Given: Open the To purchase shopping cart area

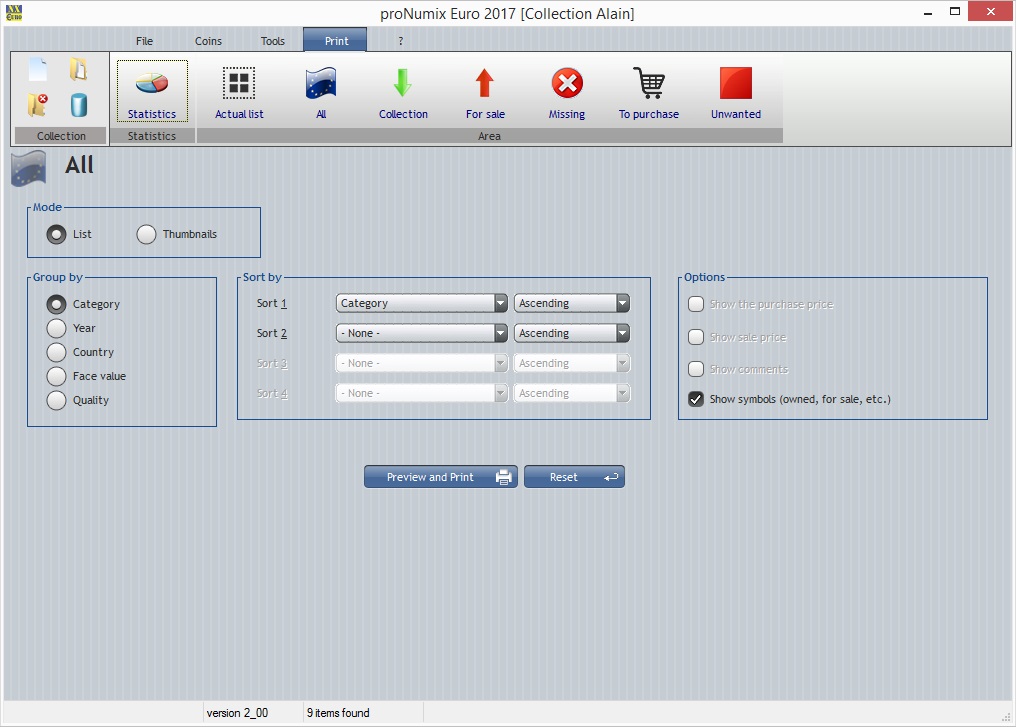Looking at the screenshot, I should pyautogui.click(x=648, y=84).
